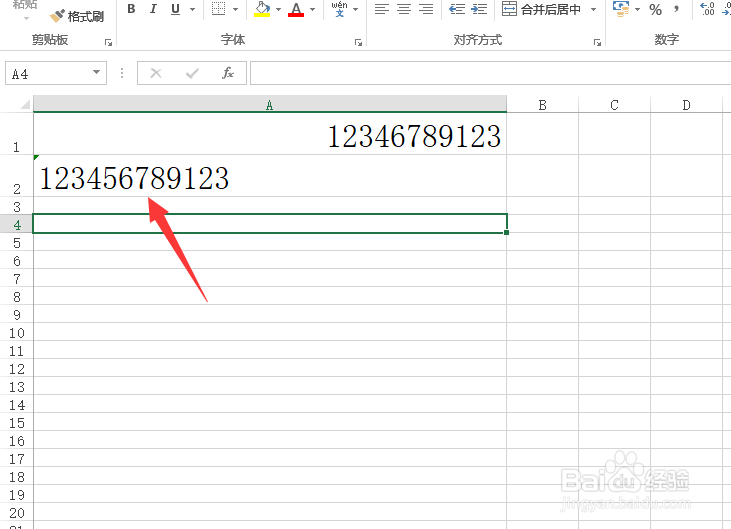The width and height of the screenshot is (731, 529).
Task: Apply percent style
Action: (x=655, y=9)
